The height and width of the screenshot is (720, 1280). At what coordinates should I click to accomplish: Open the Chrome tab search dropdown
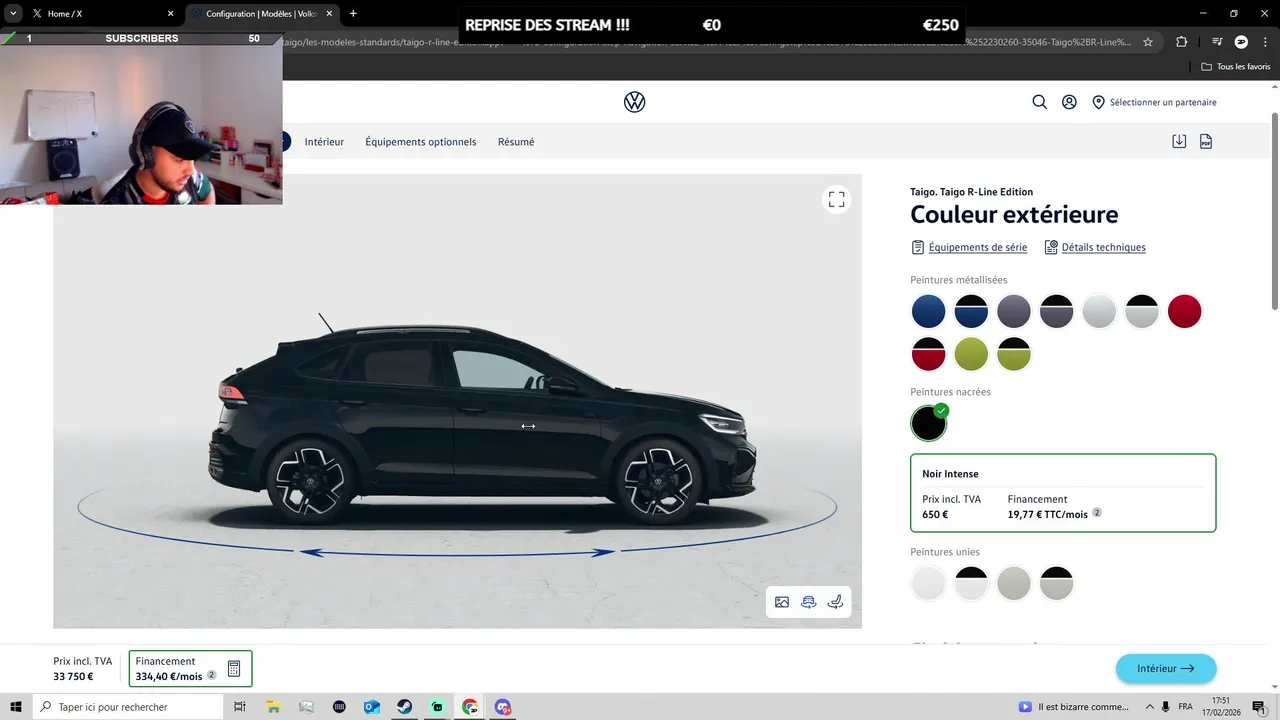click(13, 14)
